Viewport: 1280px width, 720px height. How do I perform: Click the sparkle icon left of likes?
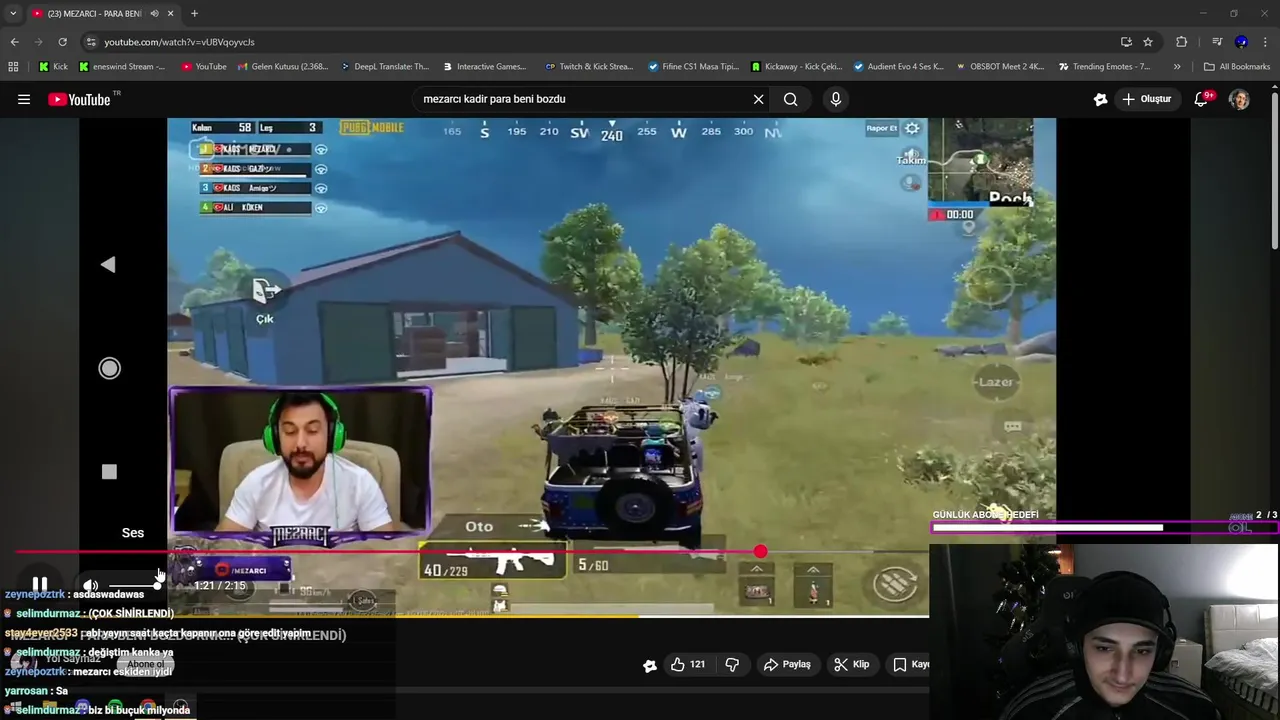650,665
